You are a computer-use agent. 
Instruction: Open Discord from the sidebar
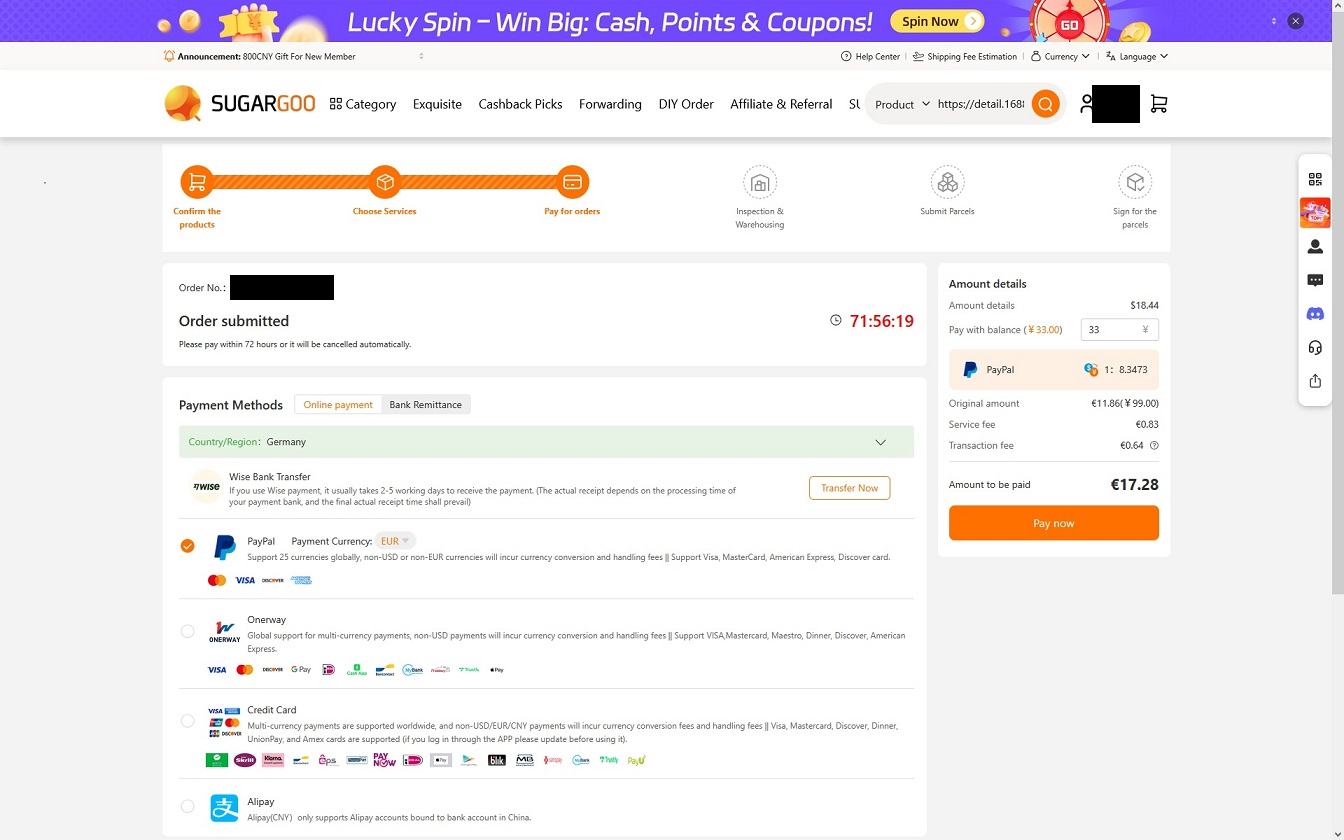(x=1315, y=314)
